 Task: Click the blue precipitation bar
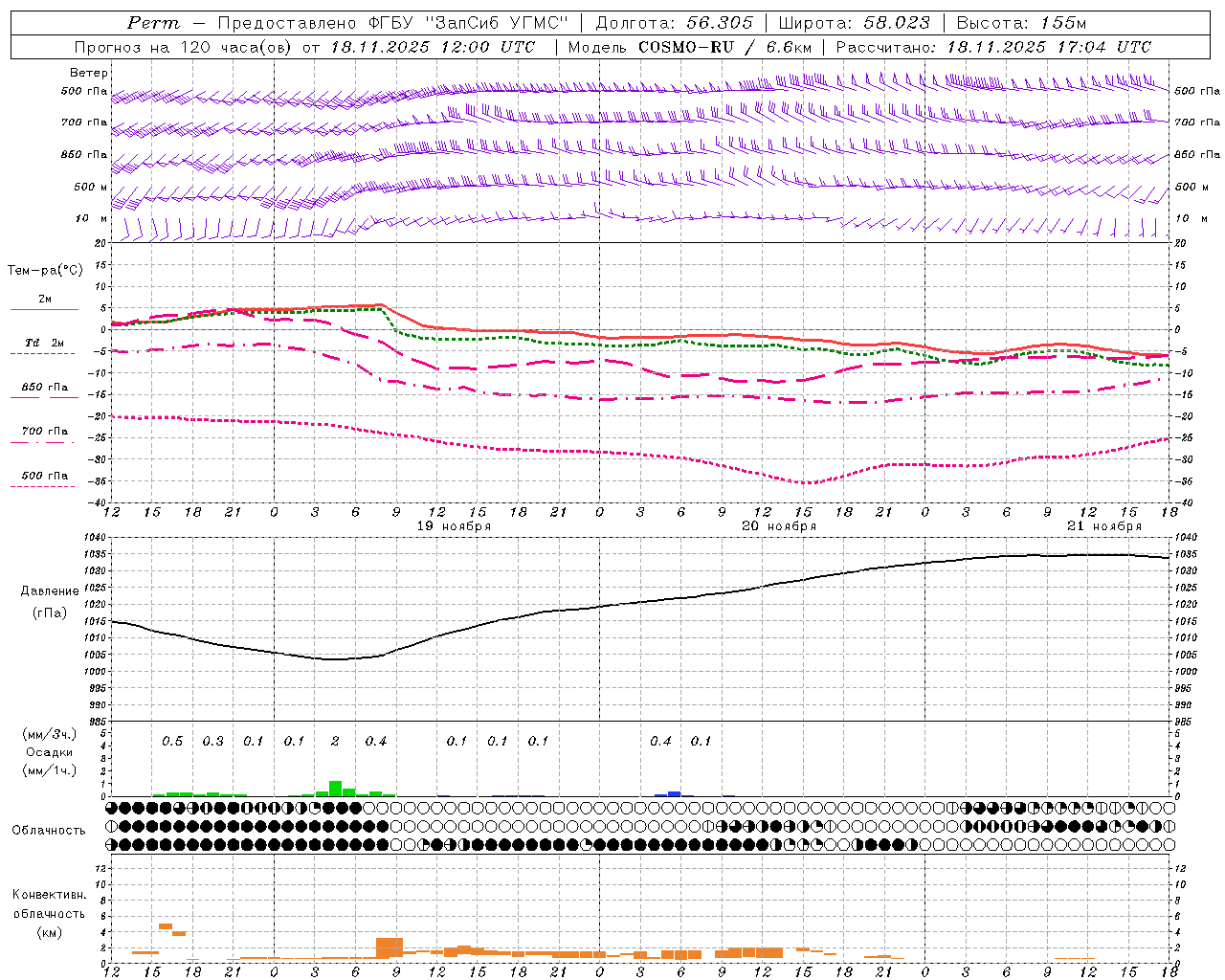[675, 793]
